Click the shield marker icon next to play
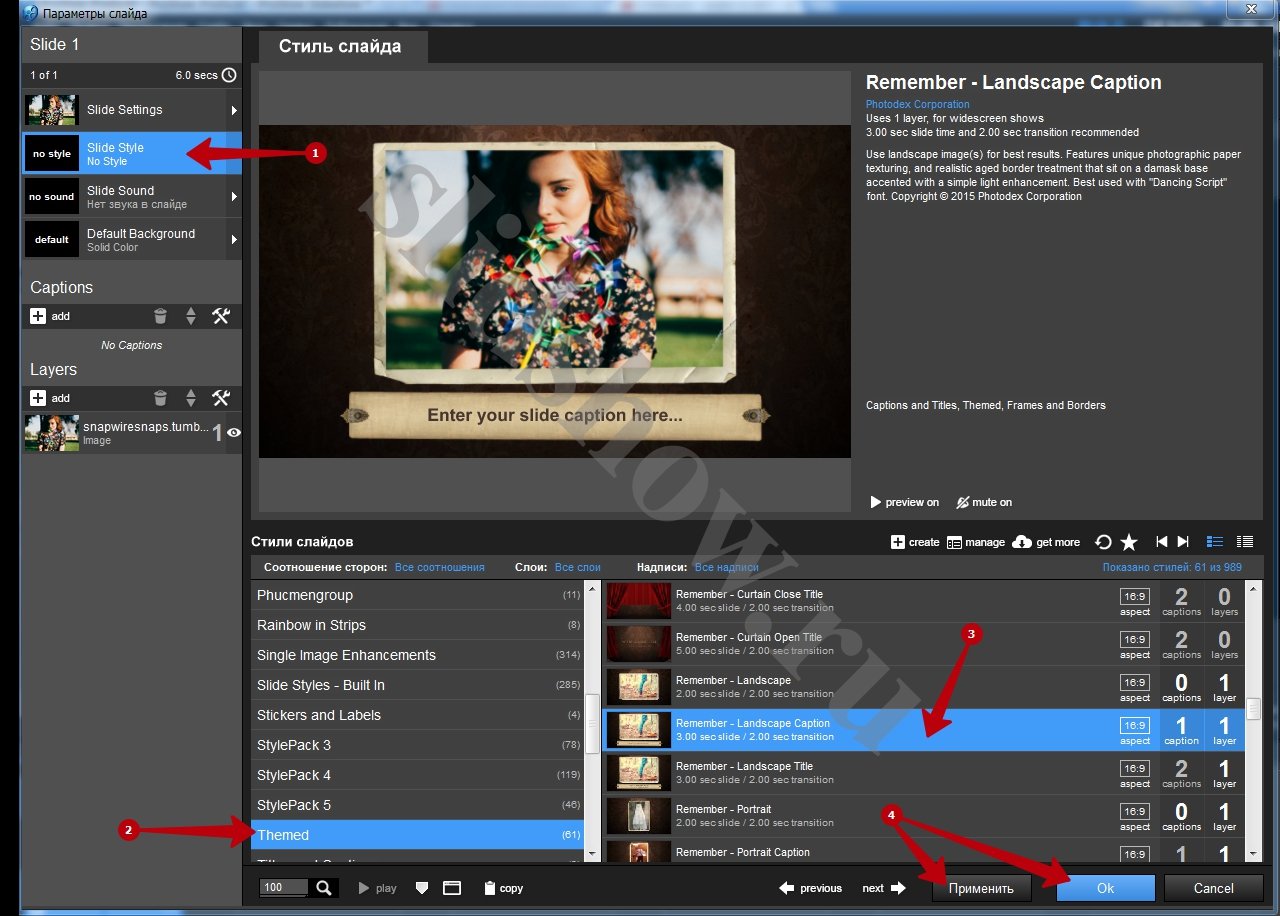 pos(422,887)
